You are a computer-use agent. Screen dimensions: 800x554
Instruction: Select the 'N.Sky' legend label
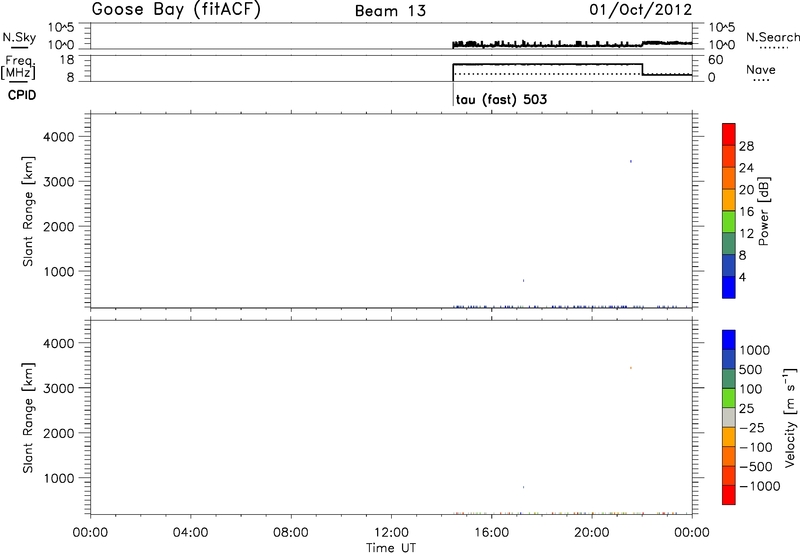[x=19, y=37]
